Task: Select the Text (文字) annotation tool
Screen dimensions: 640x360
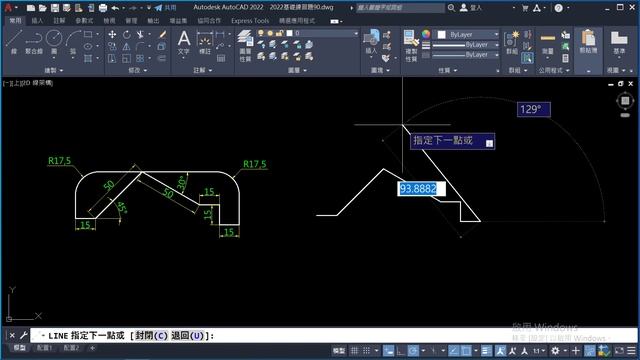Action: click(184, 42)
